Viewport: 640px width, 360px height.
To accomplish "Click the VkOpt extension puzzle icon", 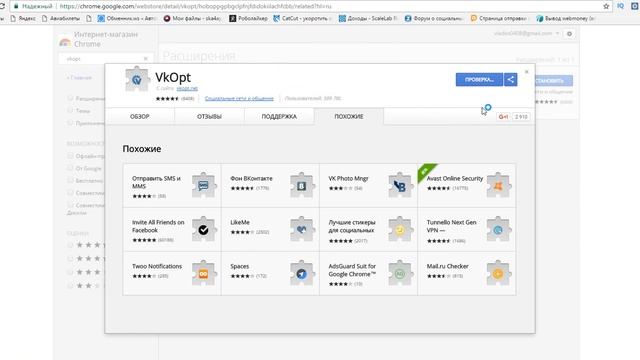I will [x=137, y=79].
